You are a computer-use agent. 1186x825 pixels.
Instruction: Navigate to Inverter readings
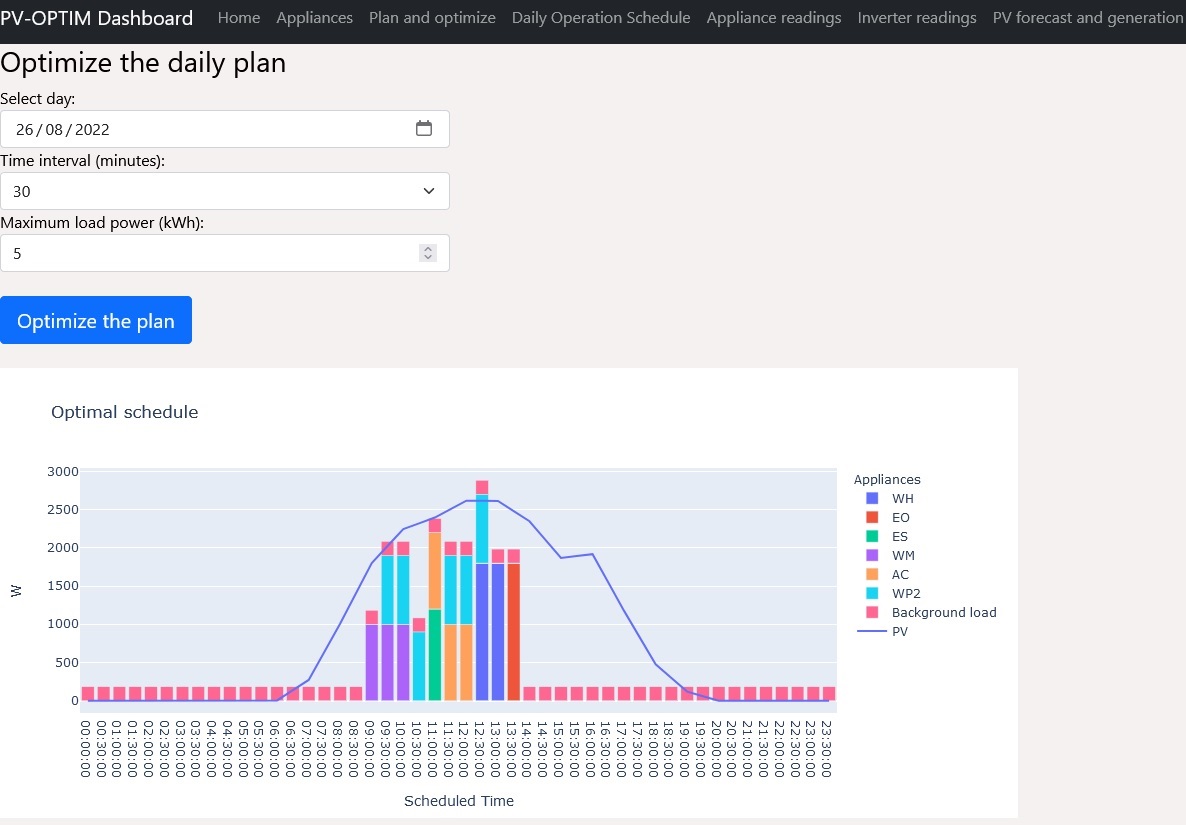click(916, 18)
